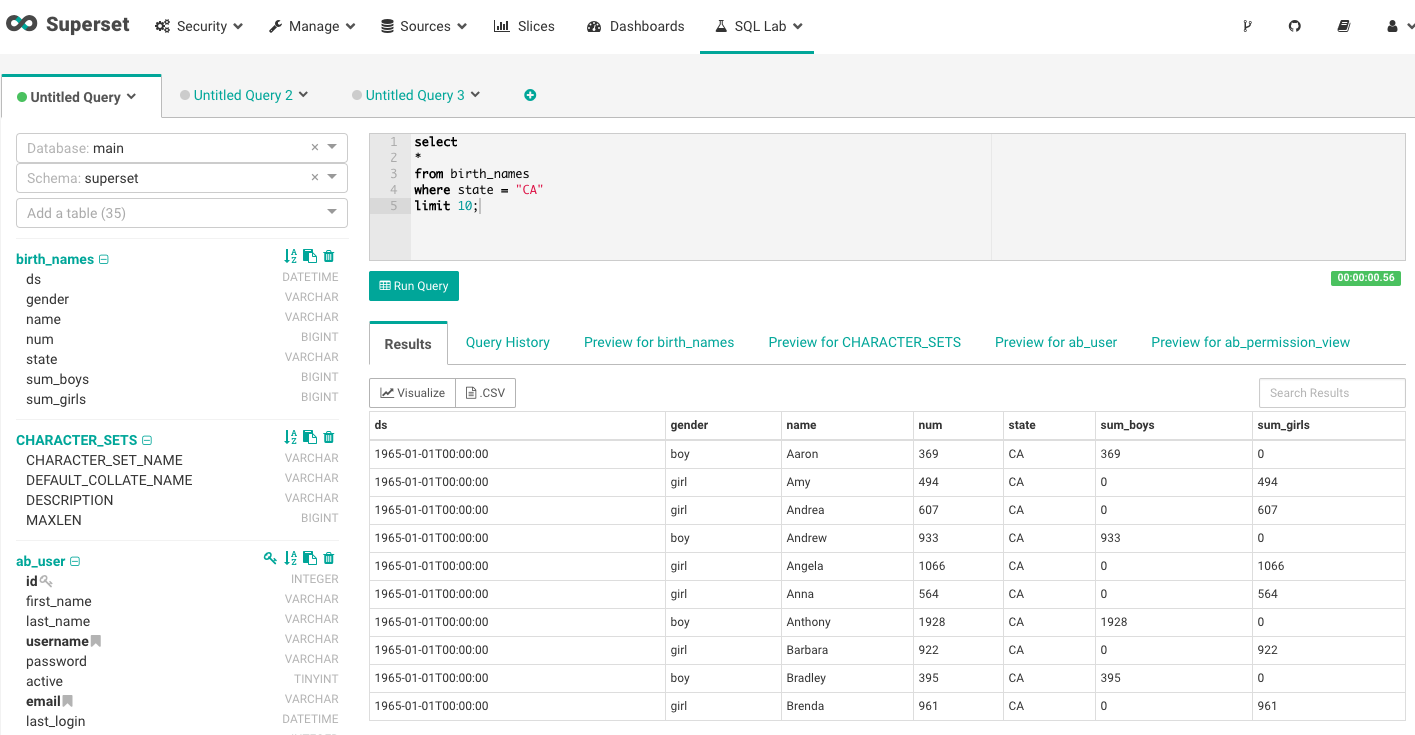Open the documentation book icon
The height and width of the screenshot is (735, 1415).
tap(1344, 26)
